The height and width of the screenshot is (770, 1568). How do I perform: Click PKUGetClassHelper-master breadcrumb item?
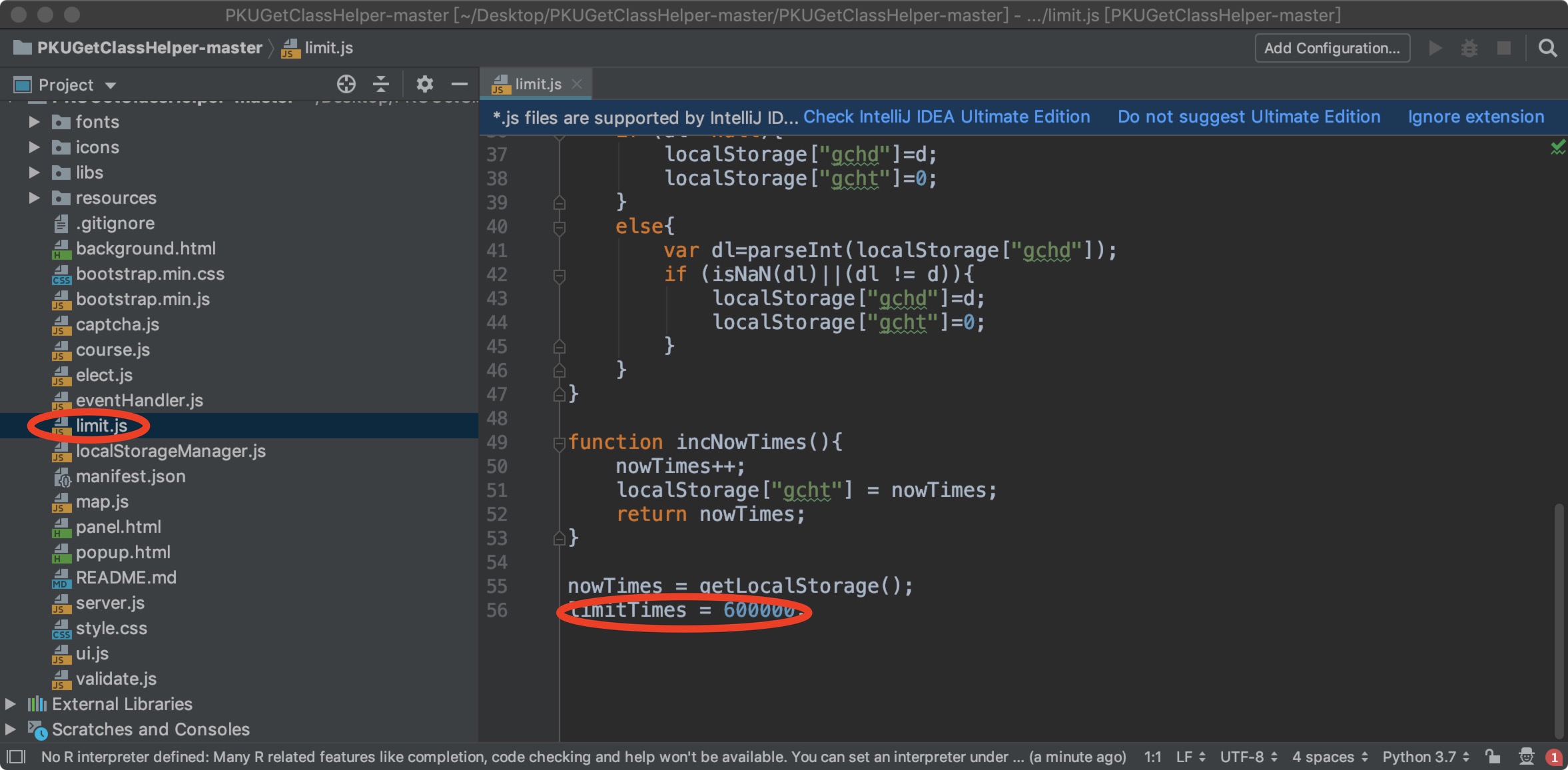point(149,48)
